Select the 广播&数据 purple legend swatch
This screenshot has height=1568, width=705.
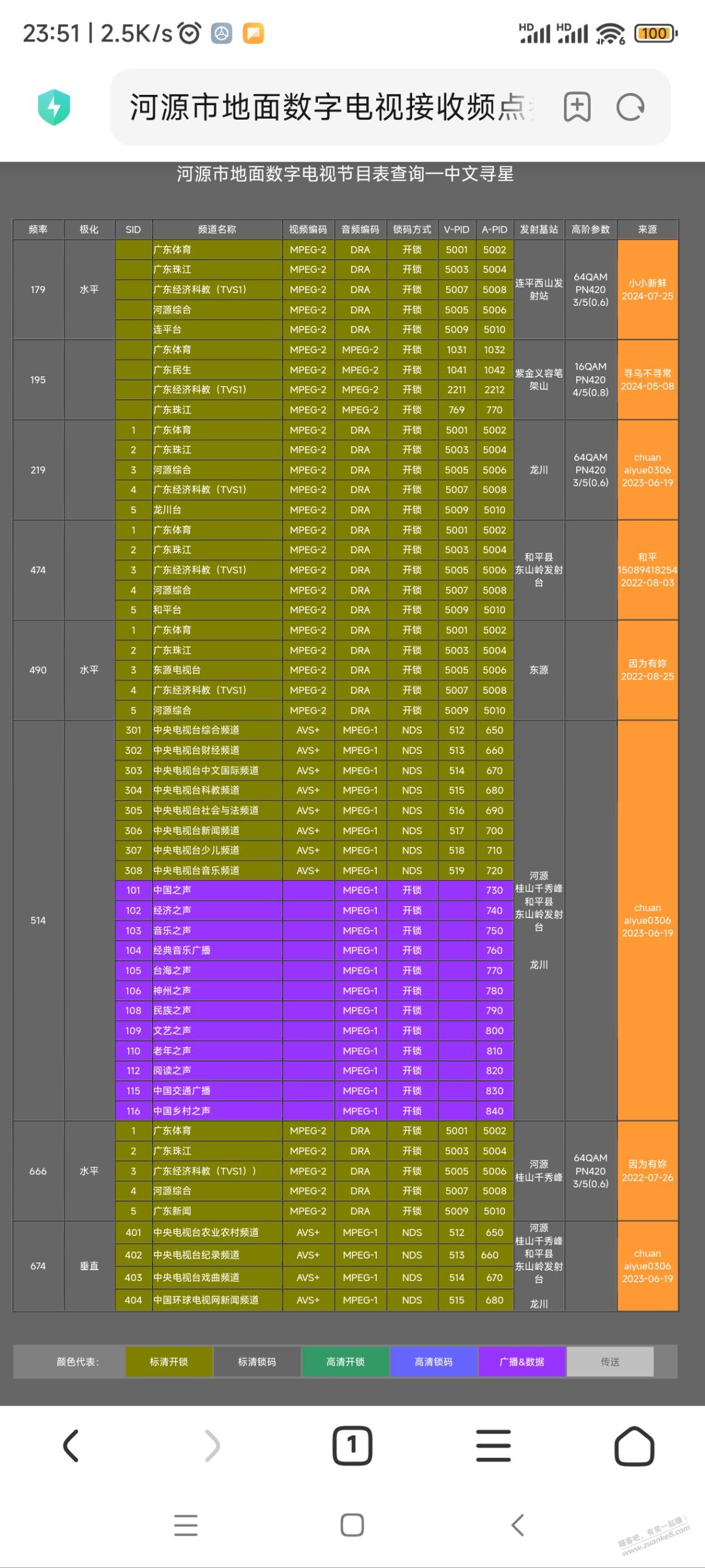point(522,1362)
